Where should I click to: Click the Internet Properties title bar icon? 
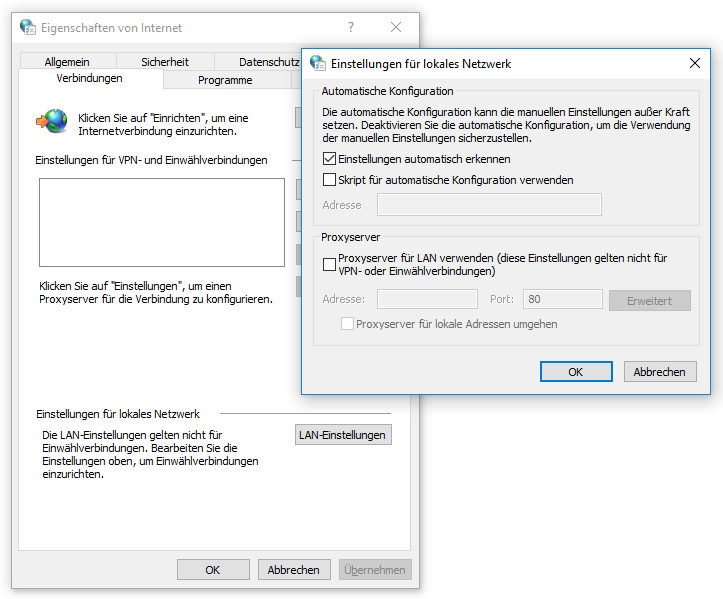pos(28,27)
